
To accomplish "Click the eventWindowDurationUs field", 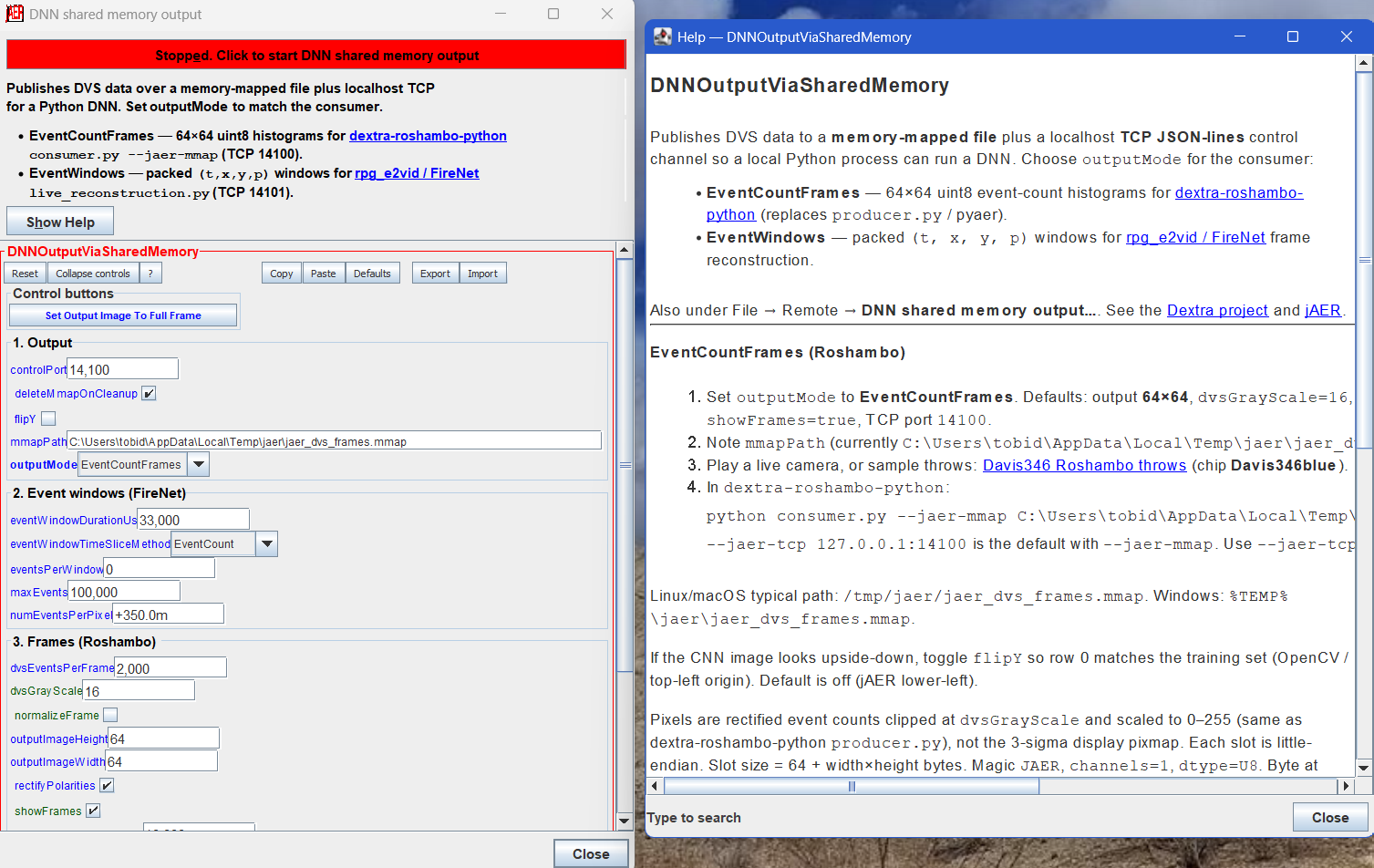I will click(193, 520).
